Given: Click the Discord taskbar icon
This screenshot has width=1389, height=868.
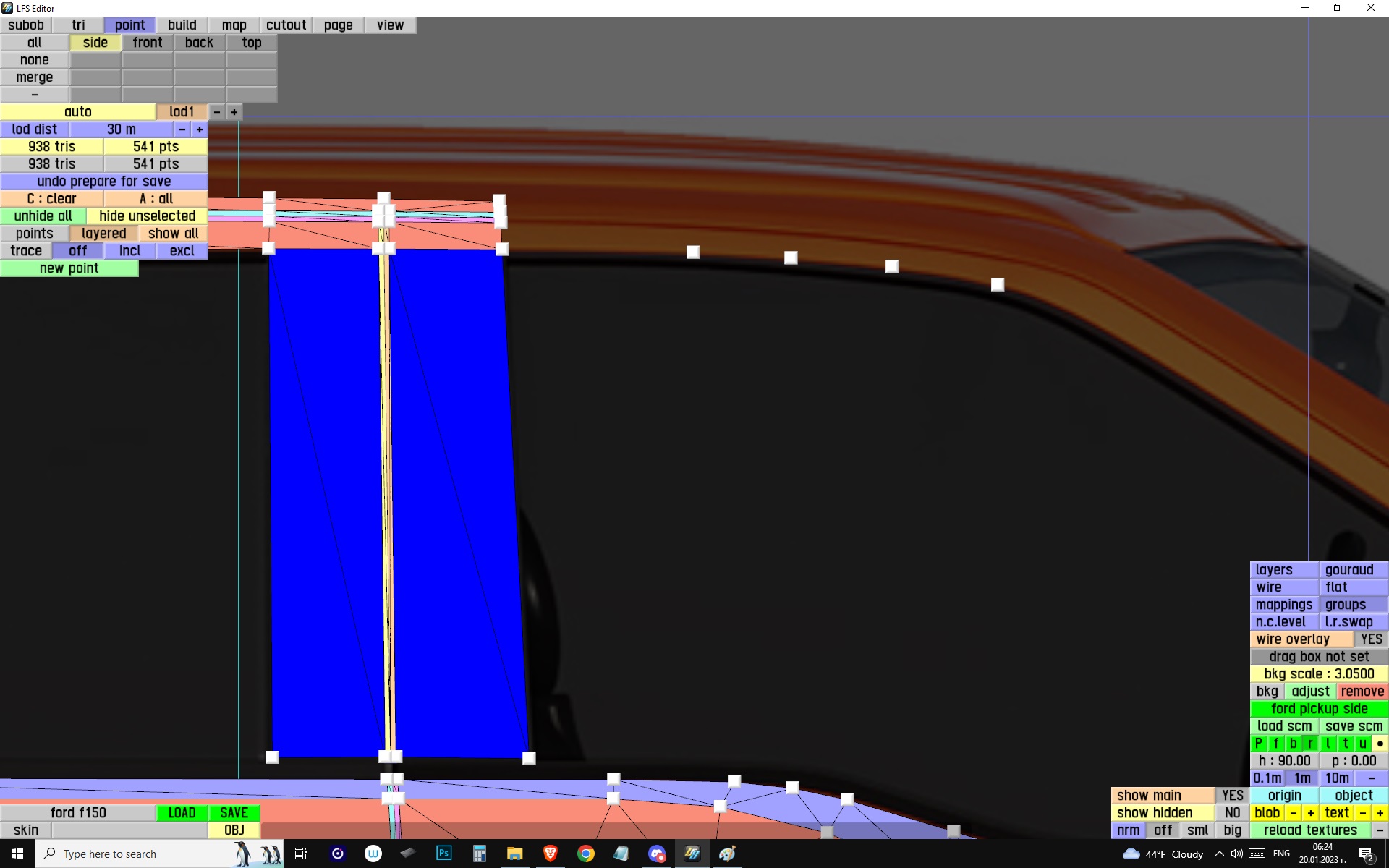Looking at the screenshot, I should [x=656, y=854].
